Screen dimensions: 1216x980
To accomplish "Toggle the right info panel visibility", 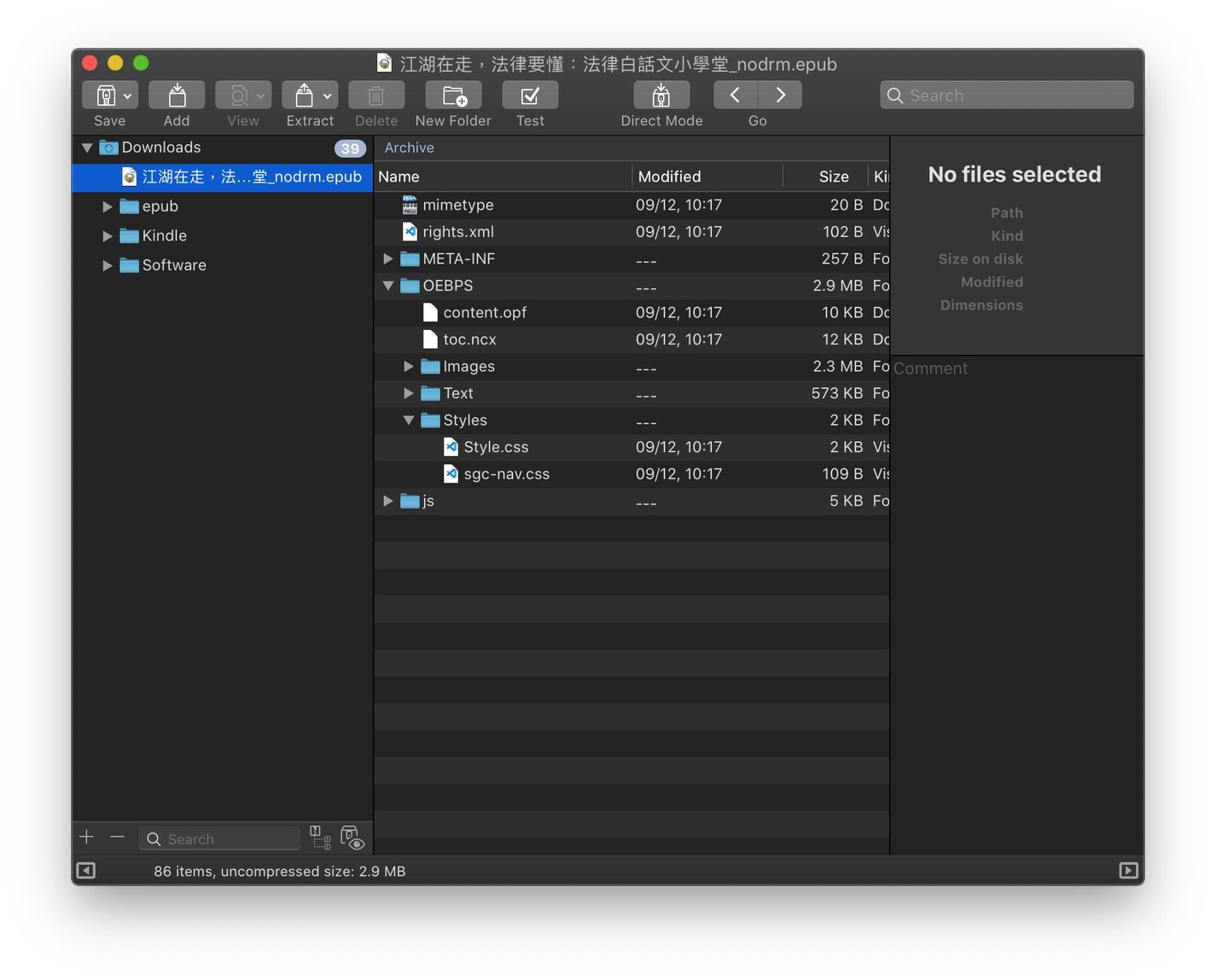I will 1128,871.
